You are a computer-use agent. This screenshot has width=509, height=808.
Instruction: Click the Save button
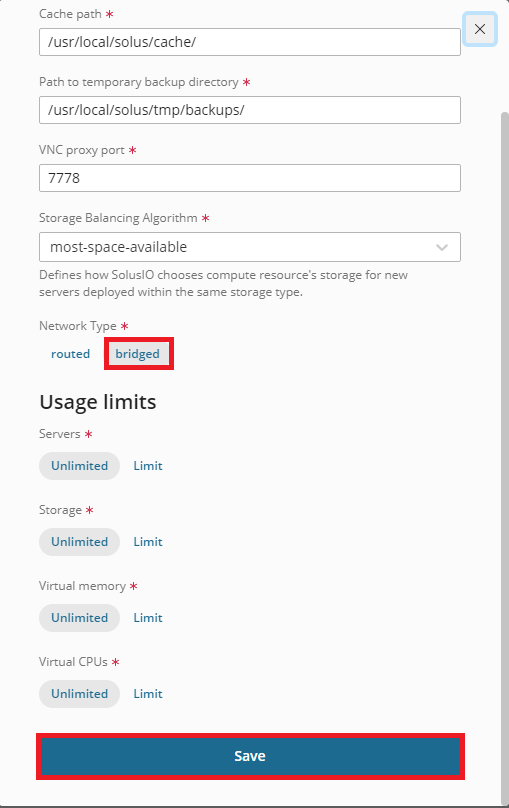(250, 756)
